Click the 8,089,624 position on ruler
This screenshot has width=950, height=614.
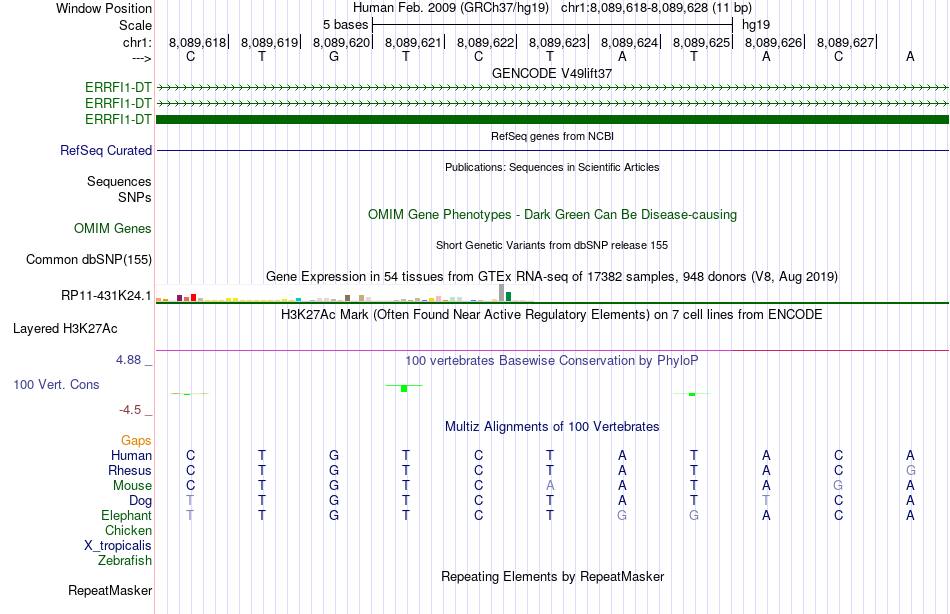click(x=629, y=42)
